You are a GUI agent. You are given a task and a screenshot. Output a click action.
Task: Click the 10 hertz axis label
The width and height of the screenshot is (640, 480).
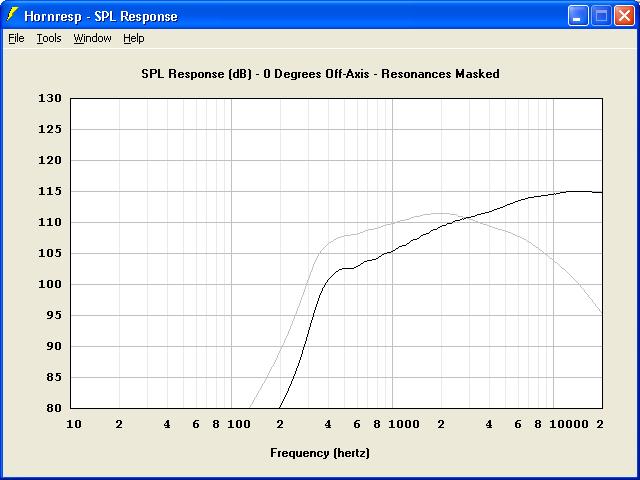click(x=74, y=424)
